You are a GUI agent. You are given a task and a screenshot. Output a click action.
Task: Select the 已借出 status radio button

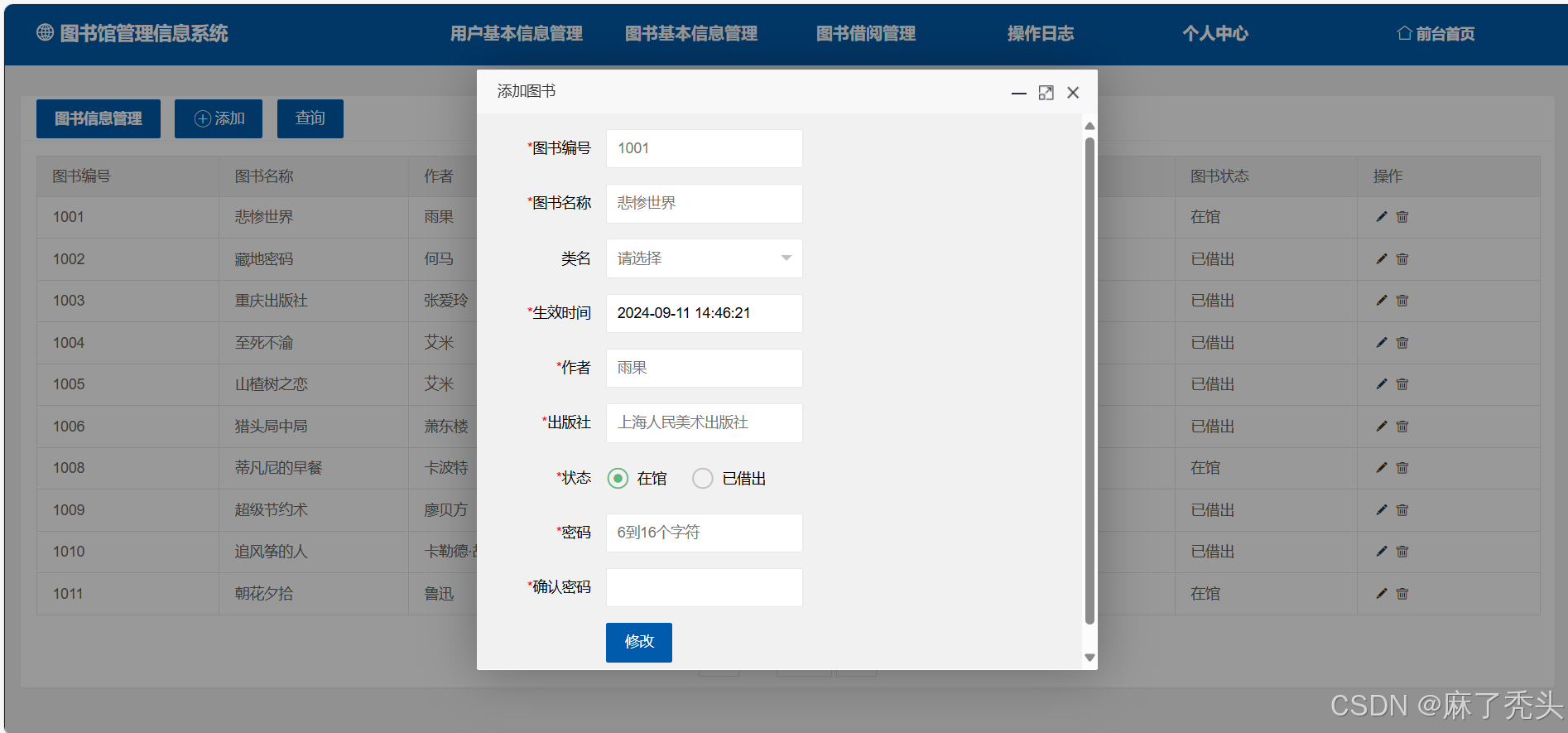click(x=702, y=478)
